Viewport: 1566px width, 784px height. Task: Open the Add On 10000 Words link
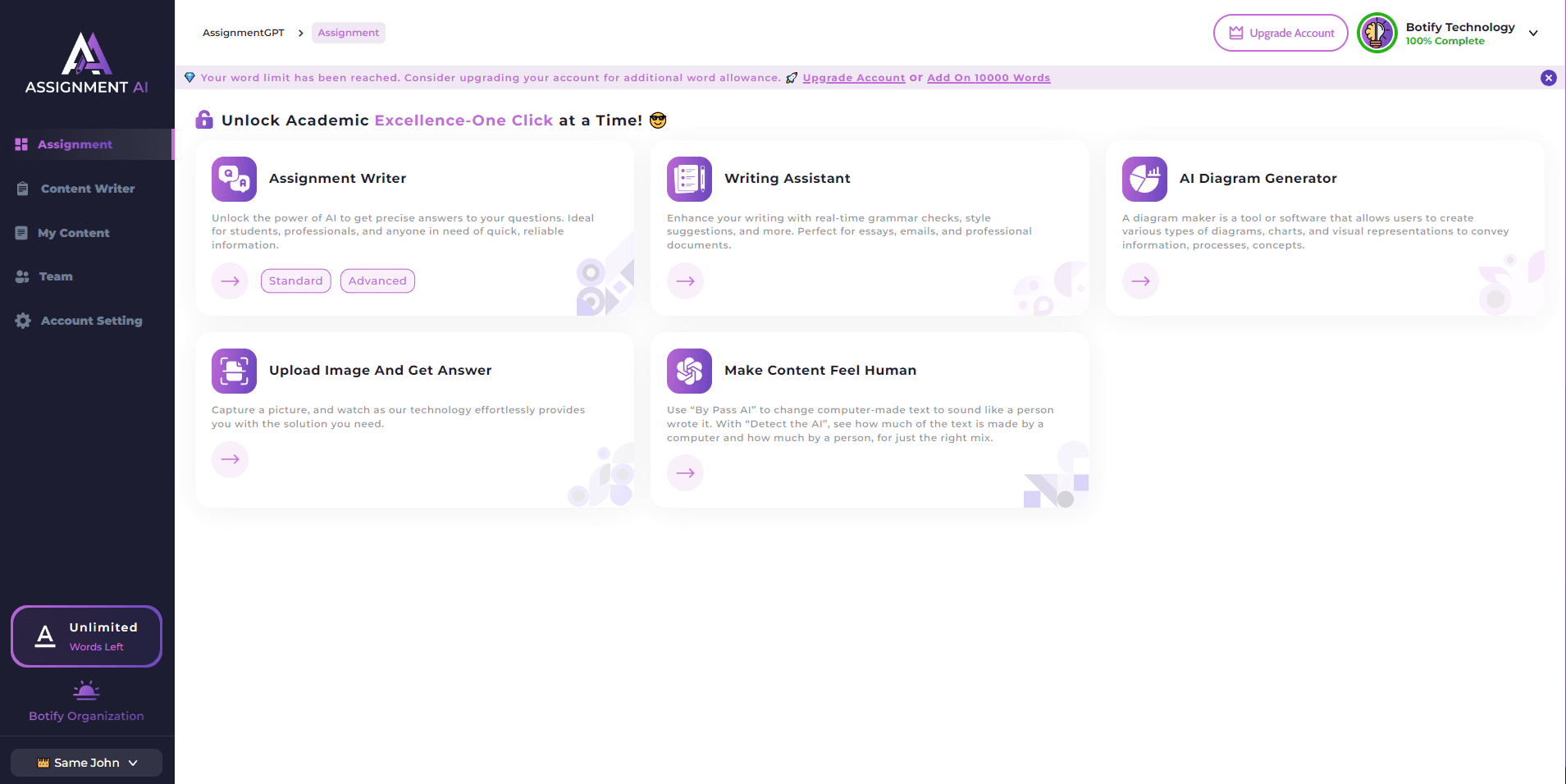(x=988, y=77)
